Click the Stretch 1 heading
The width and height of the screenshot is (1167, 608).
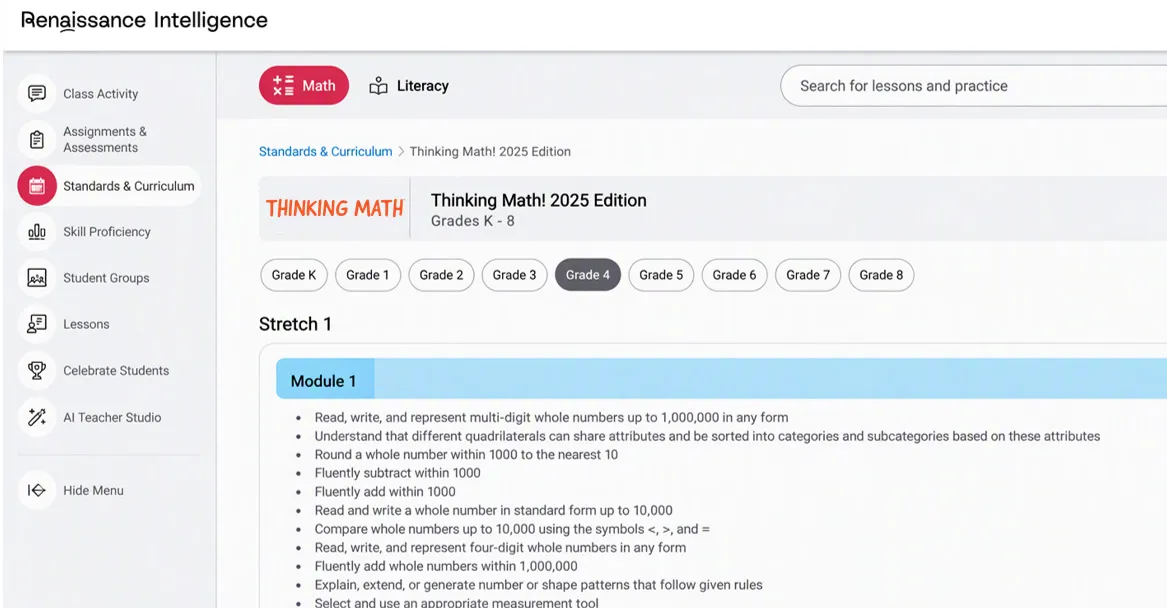point(295,324)
